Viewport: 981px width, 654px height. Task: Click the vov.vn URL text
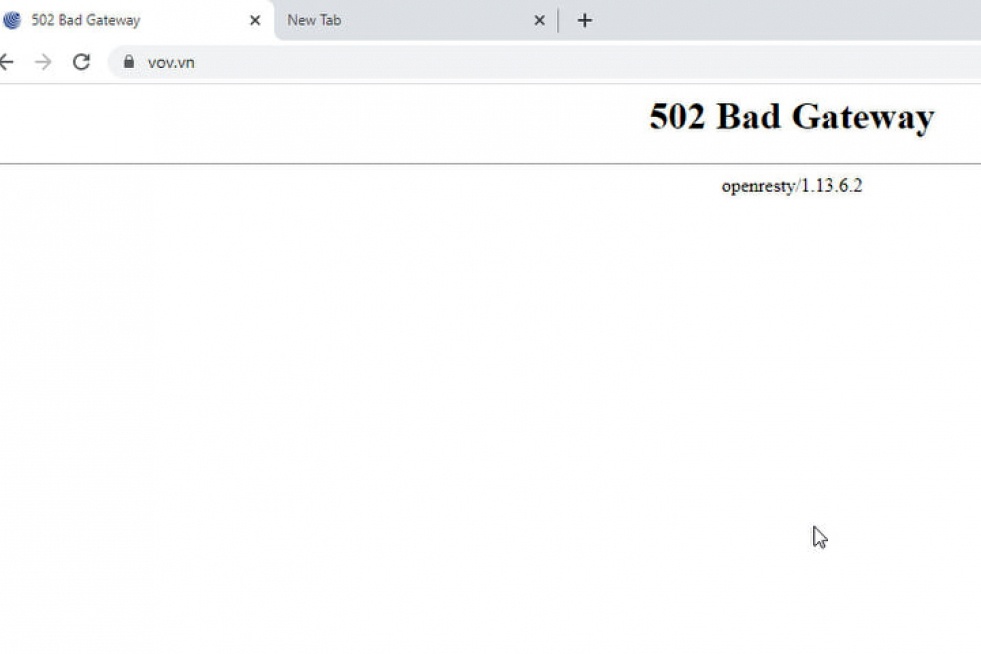click(x=171, y=62)
